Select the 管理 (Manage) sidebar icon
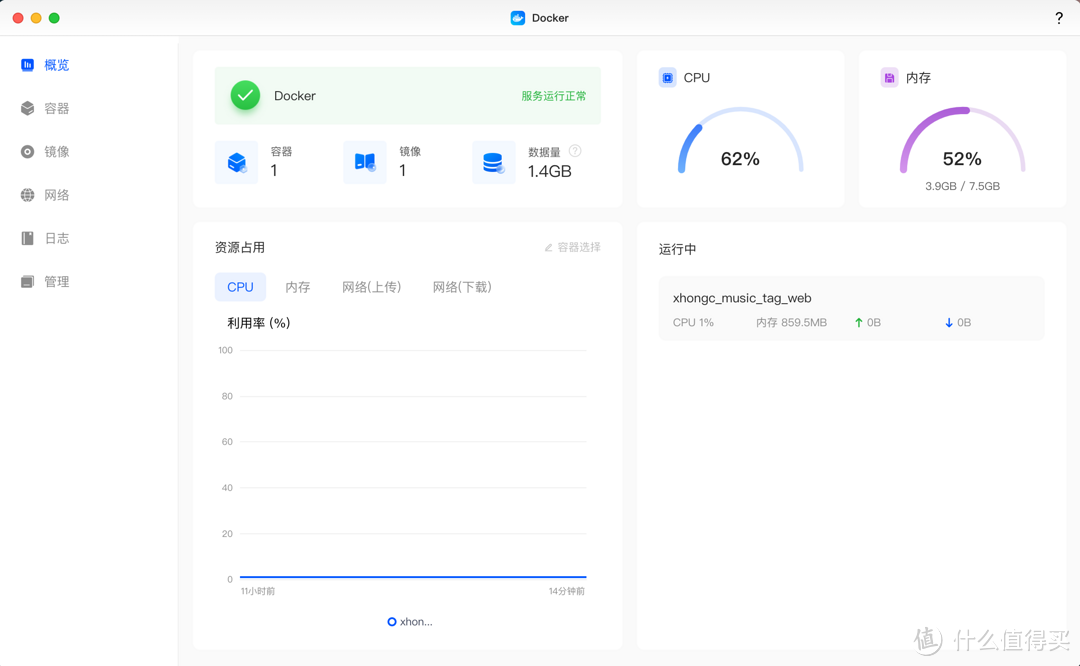The image size is (1080, 666). (27, 281)
